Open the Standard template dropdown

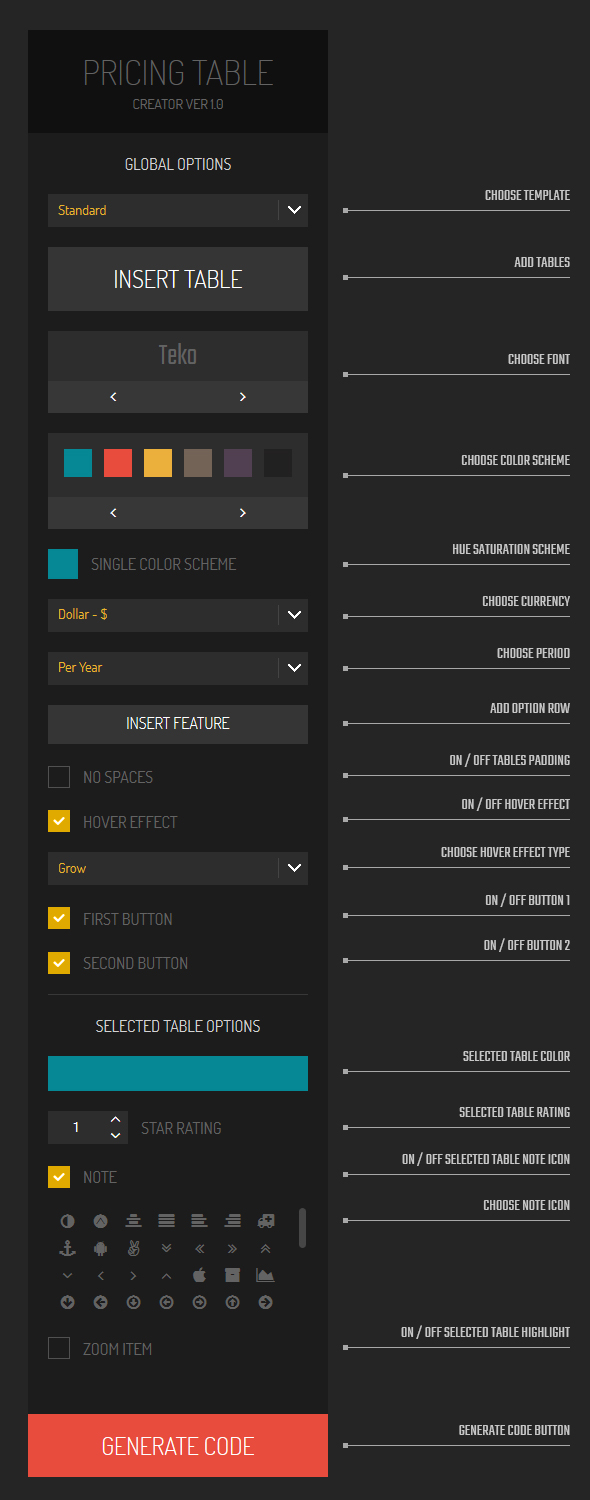point(178,210)
